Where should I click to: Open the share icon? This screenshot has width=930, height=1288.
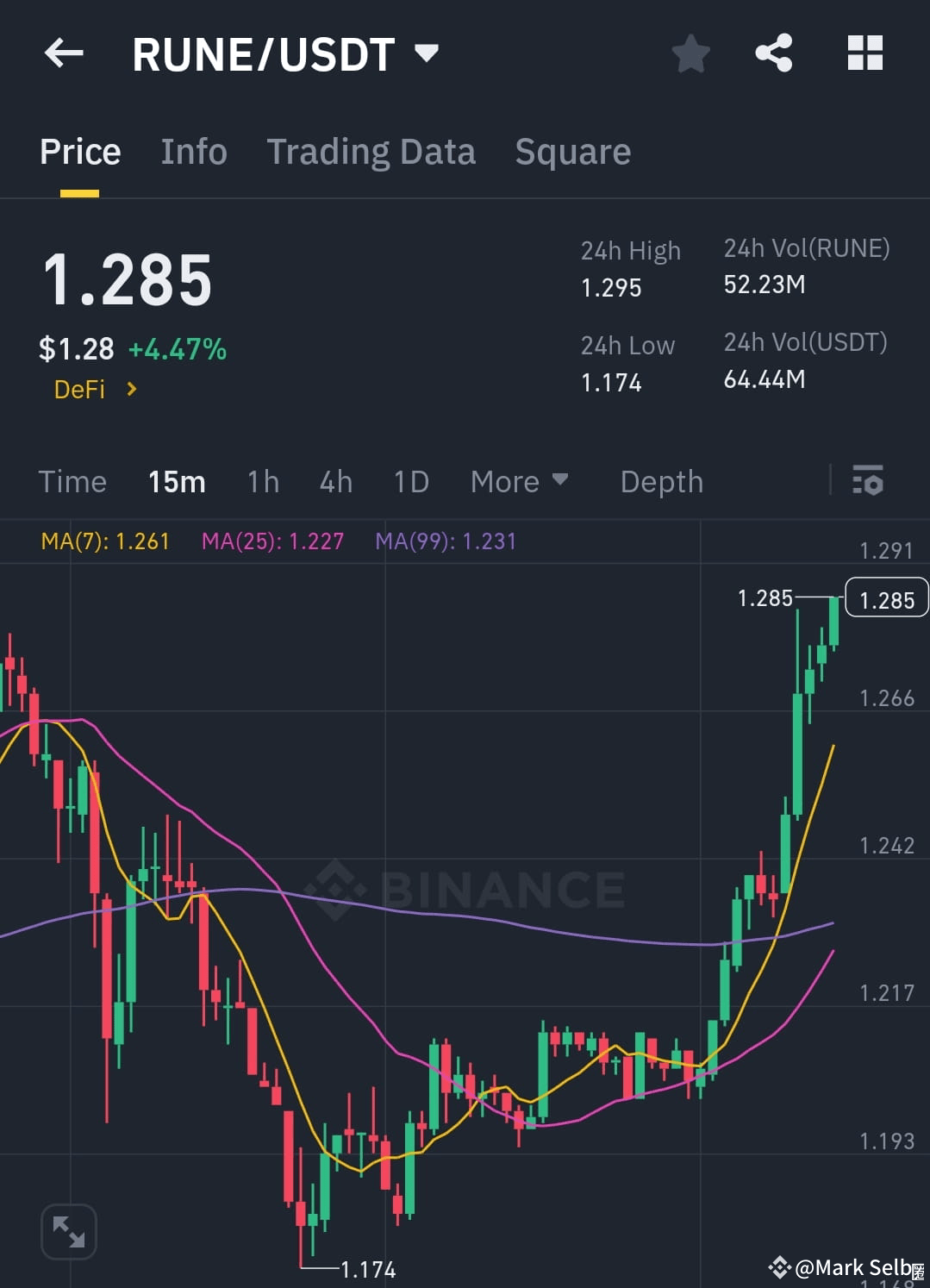tap(773, 53)
